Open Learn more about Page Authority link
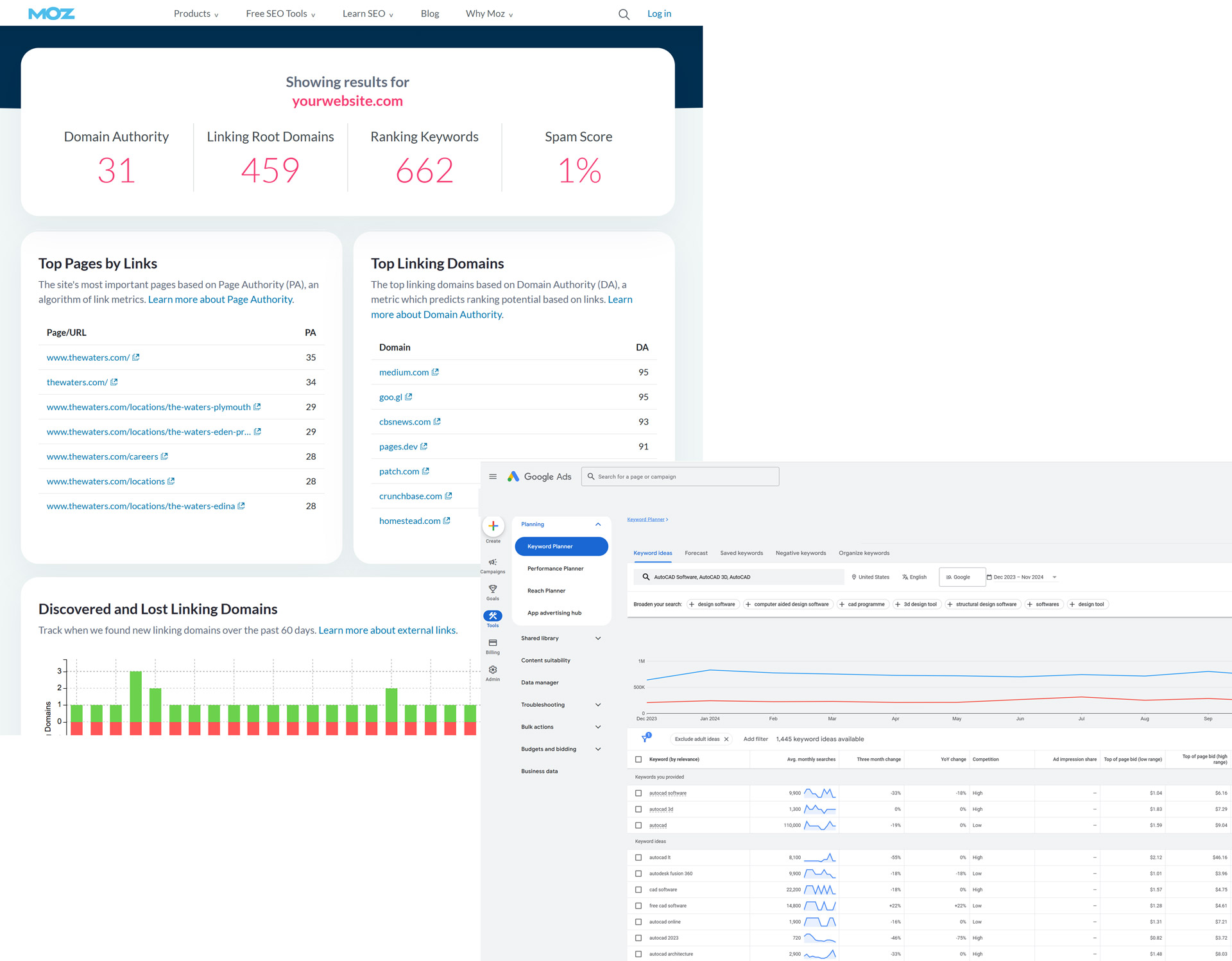 221,299
